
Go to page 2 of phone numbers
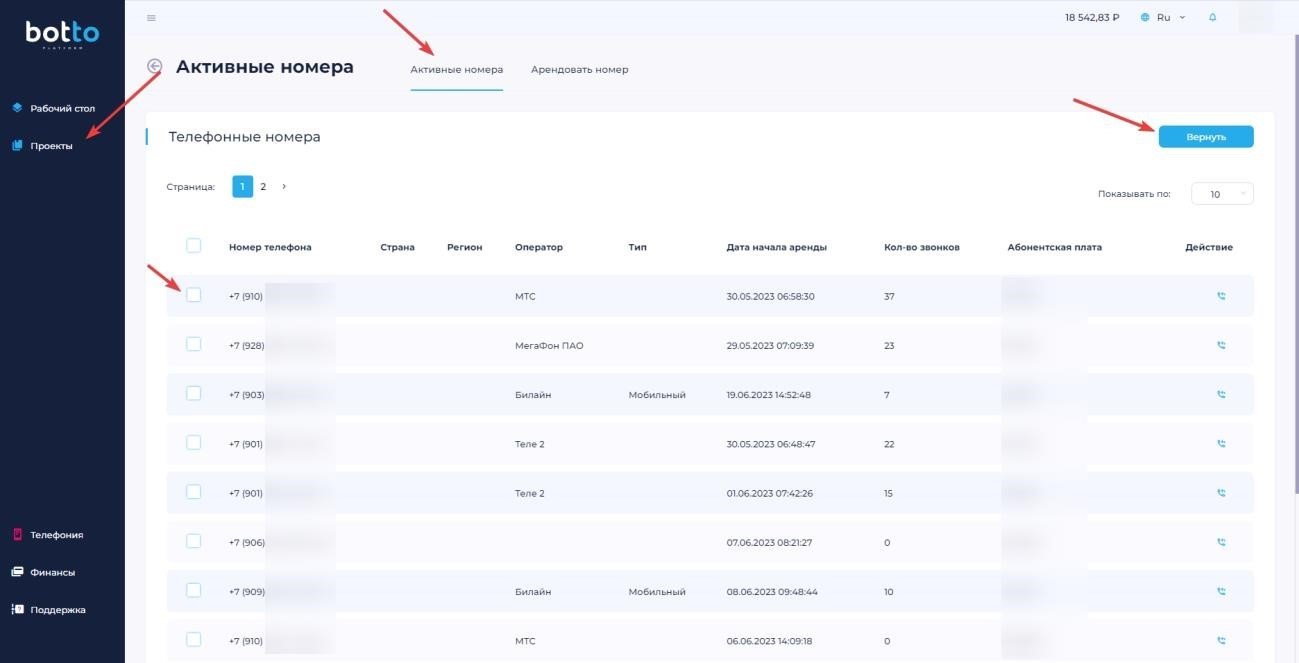263,186
